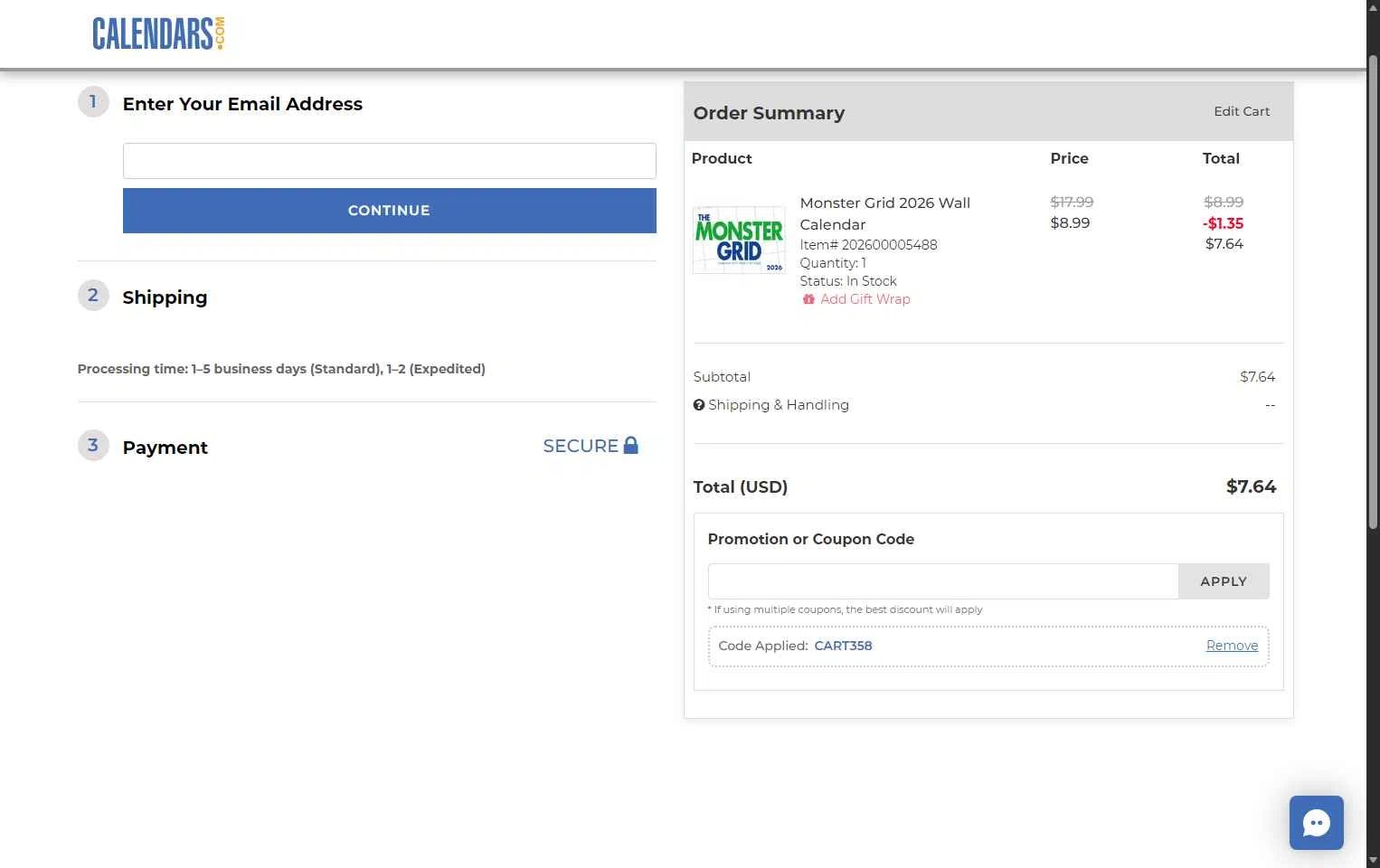Open the Edit Cart link
This screenshot has width=1380, height=868.
[x=1241, y=111]
